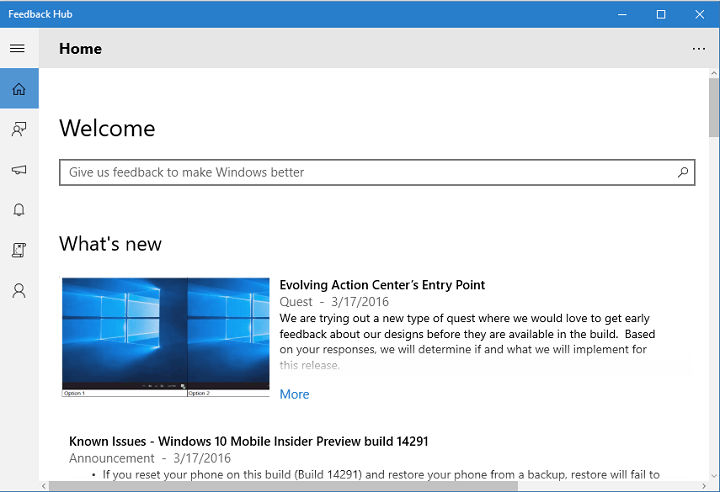
Task: Focus the feedback search input field
Action: (377, 172)
